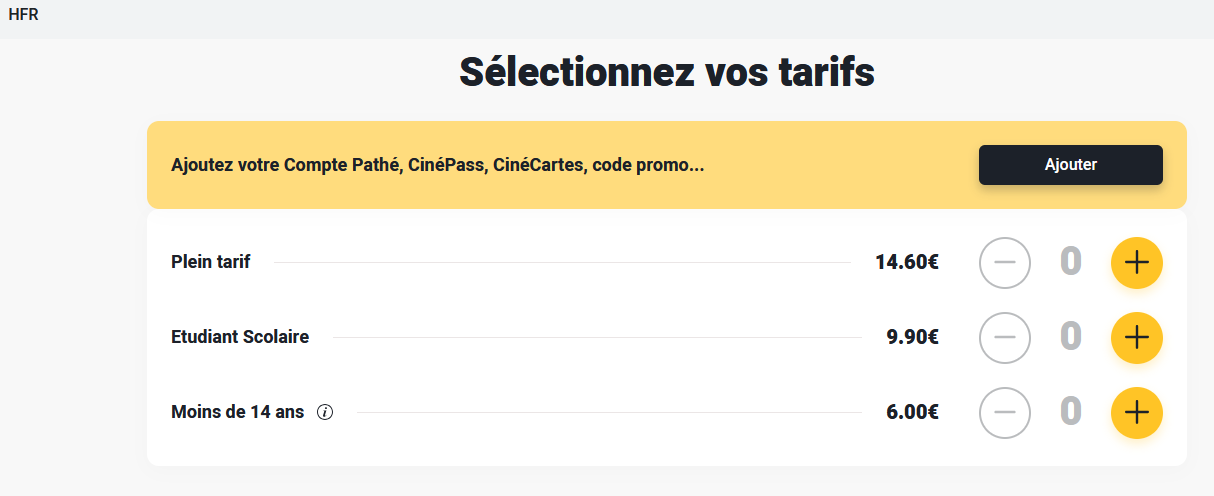Click the Moins de 14 ans quantity number

[x=1070, y=412]
